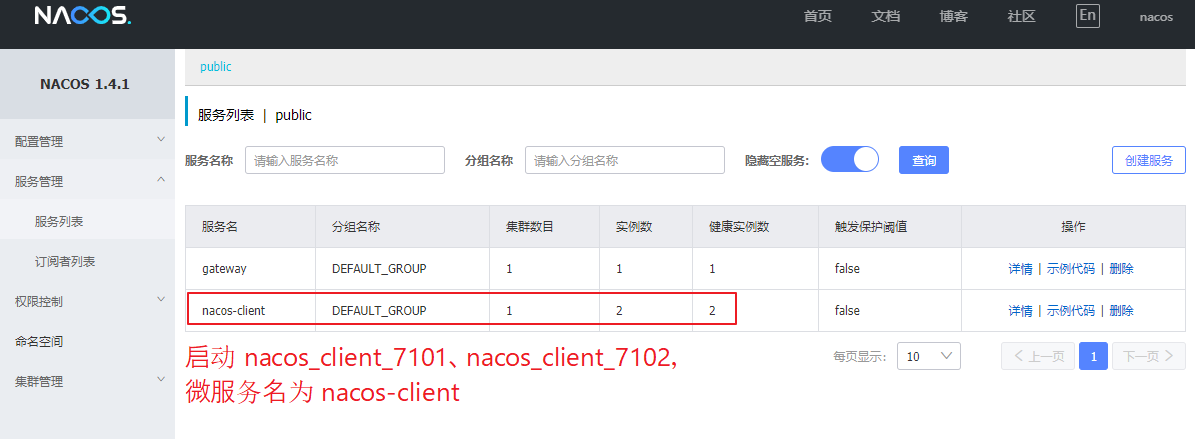The image size is (1195, 439).
Task: Click the NACOS 1.4.1 version label
Action: pyautogui.click(x=85, y=85)
